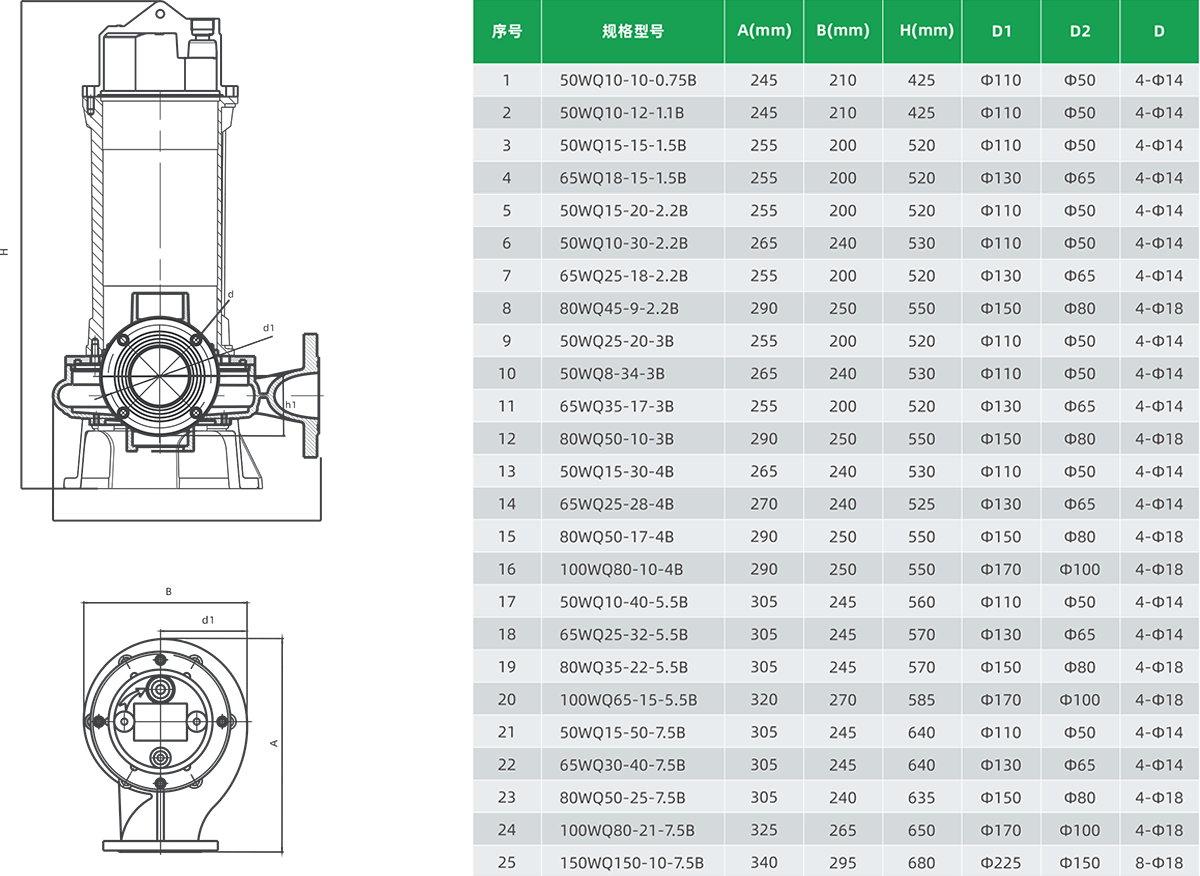
Task: Select the H(mm) column header
Action: pos(922,31)
